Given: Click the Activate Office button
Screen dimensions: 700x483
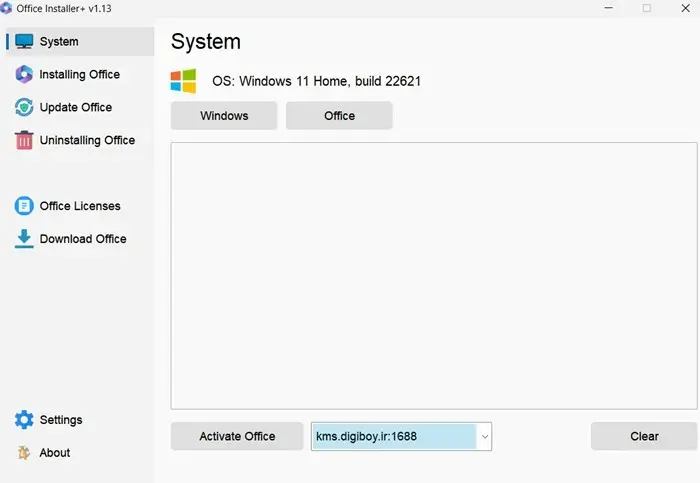Looking at the screenshot, I should pyautogui.click(x=237, y=436).
